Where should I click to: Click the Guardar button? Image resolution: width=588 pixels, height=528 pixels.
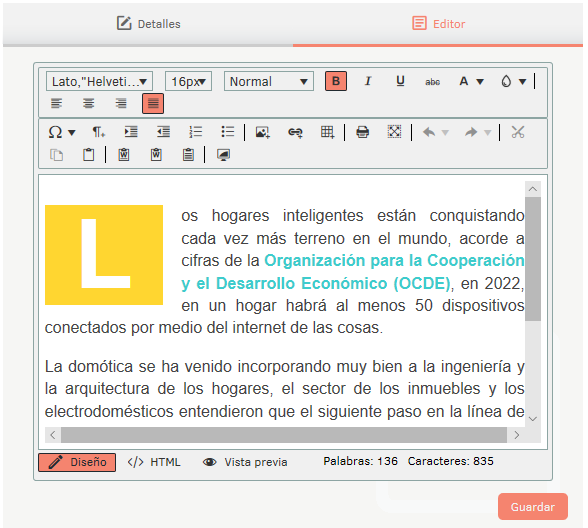532,507
